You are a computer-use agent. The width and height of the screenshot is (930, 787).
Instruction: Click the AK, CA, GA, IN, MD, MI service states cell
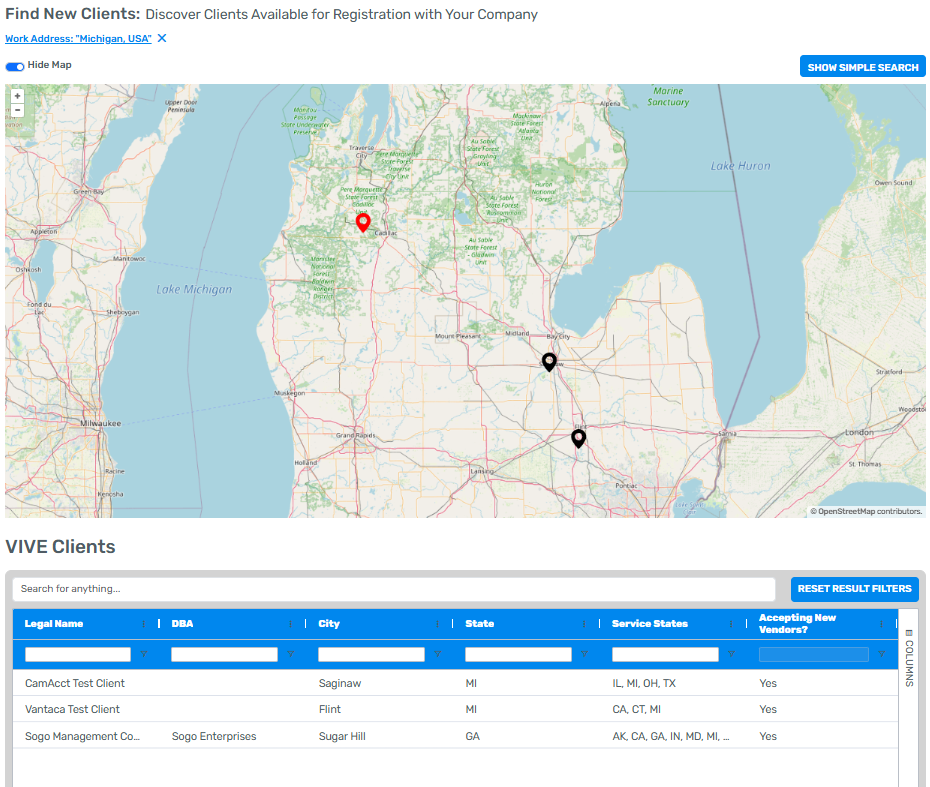point(671,736)
